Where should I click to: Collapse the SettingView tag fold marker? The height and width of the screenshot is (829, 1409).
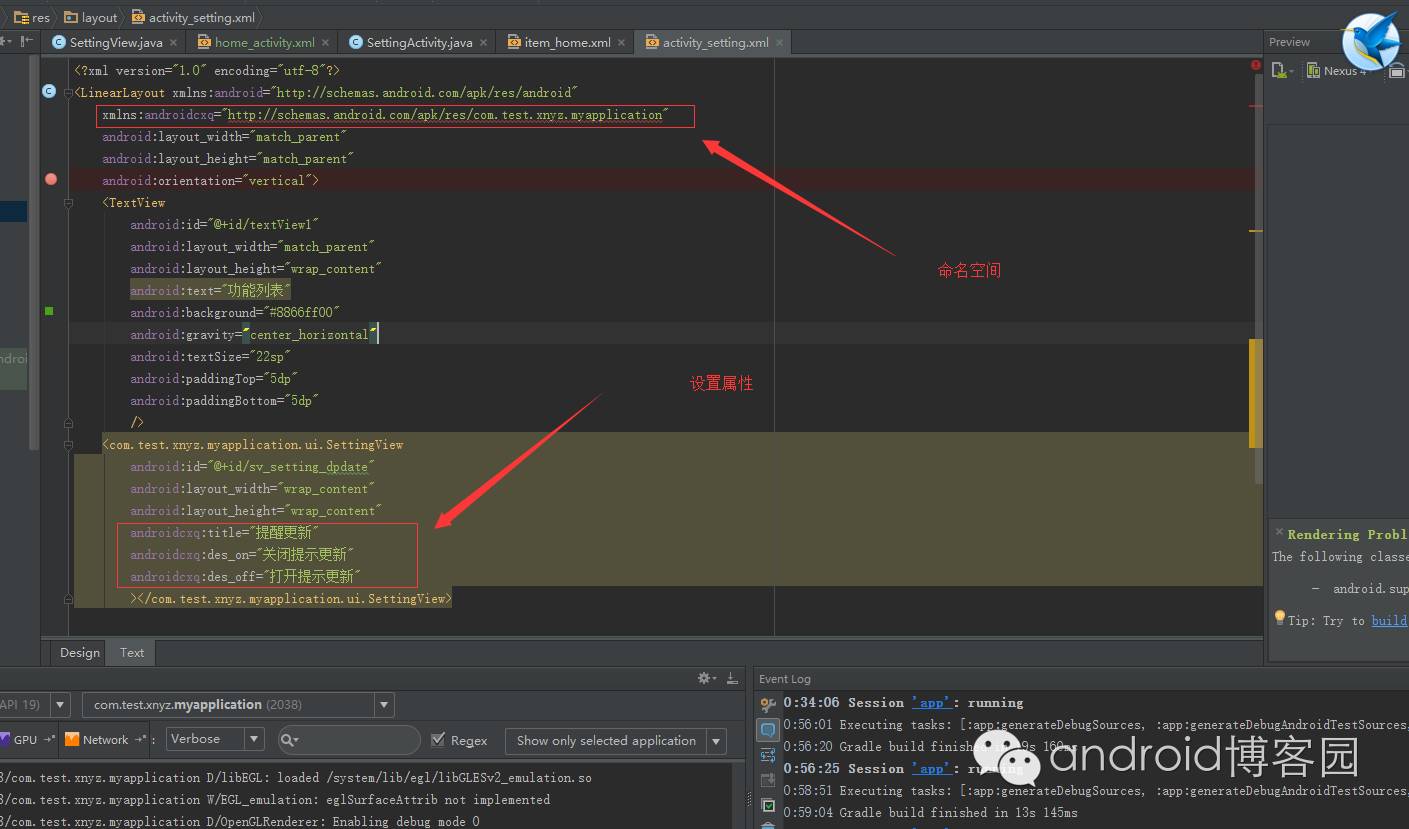click(x=69, y=444)
